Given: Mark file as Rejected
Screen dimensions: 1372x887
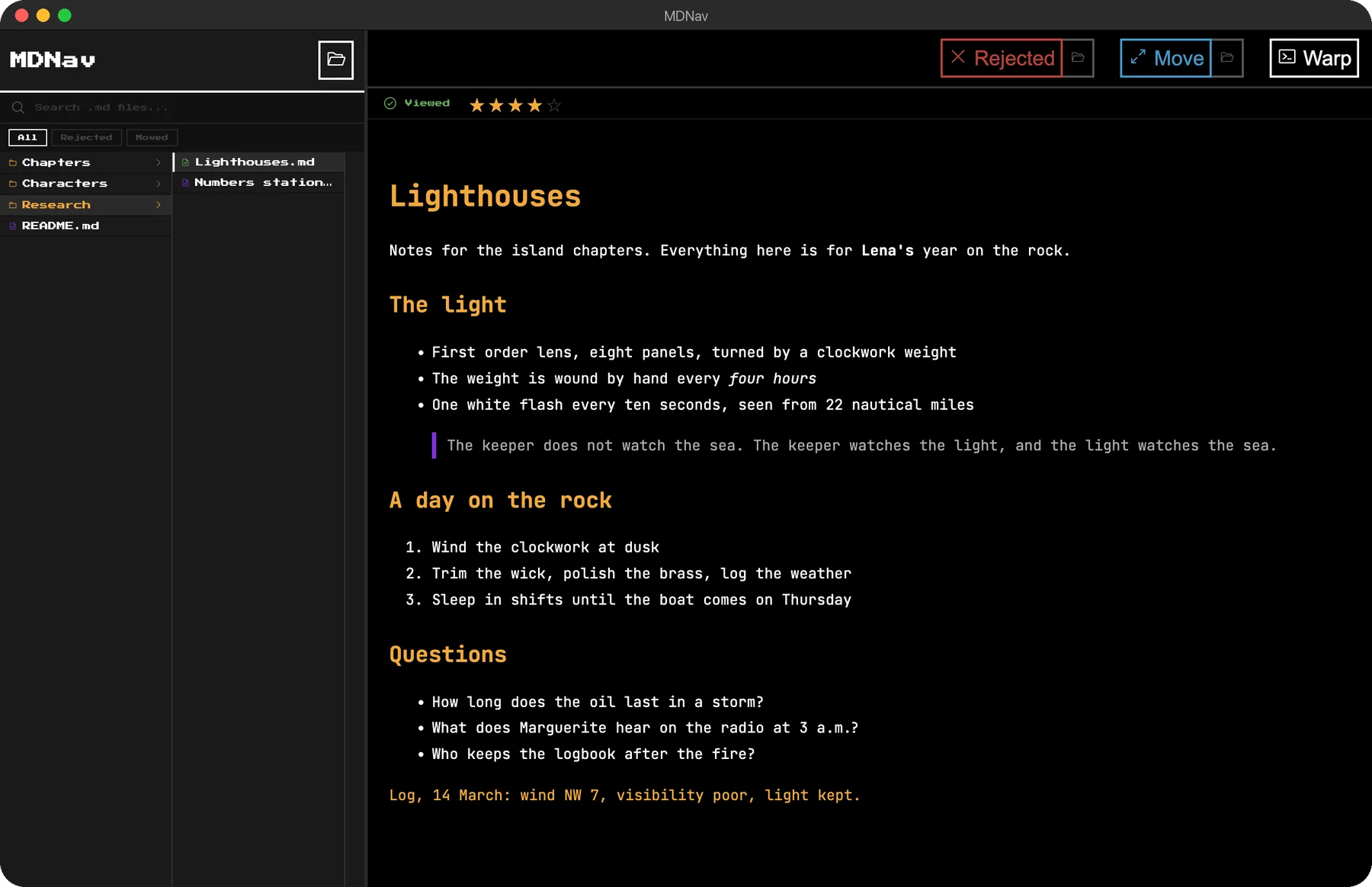Looking at the screenshot, I should [1002, 58].
